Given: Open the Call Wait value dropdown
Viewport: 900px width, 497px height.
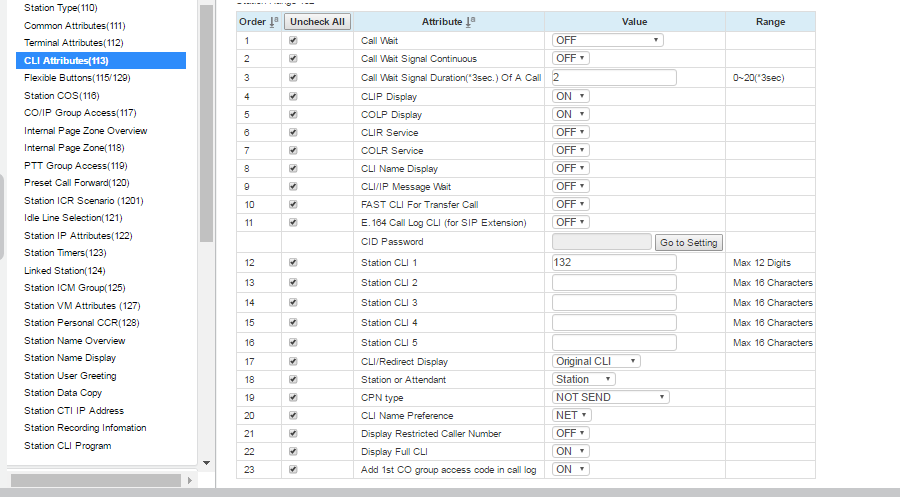Looking at the screenshot, I should (607, 40).
